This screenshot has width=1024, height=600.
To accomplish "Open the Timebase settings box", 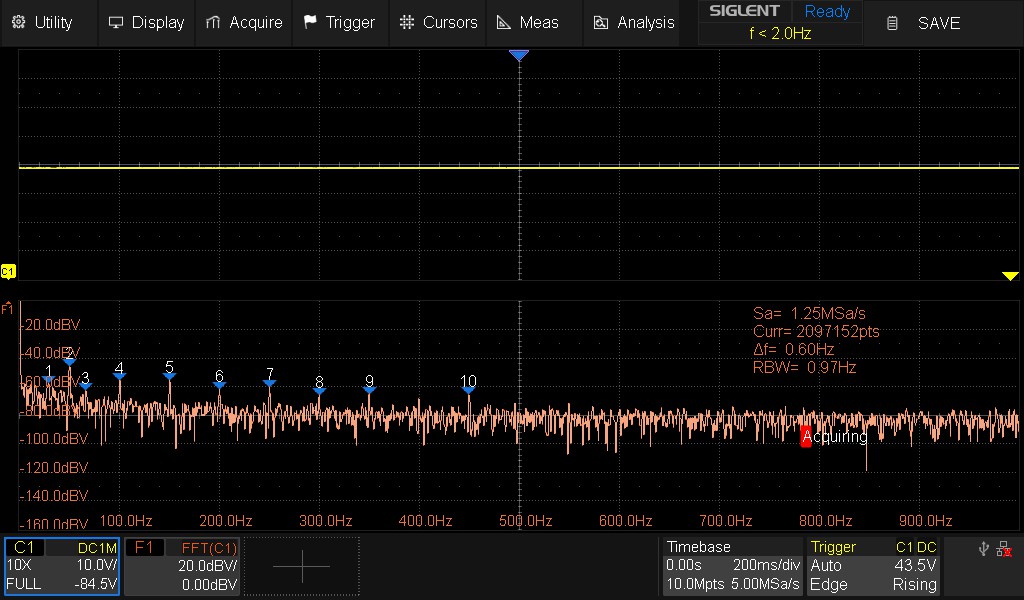I will tap(731, 565).
